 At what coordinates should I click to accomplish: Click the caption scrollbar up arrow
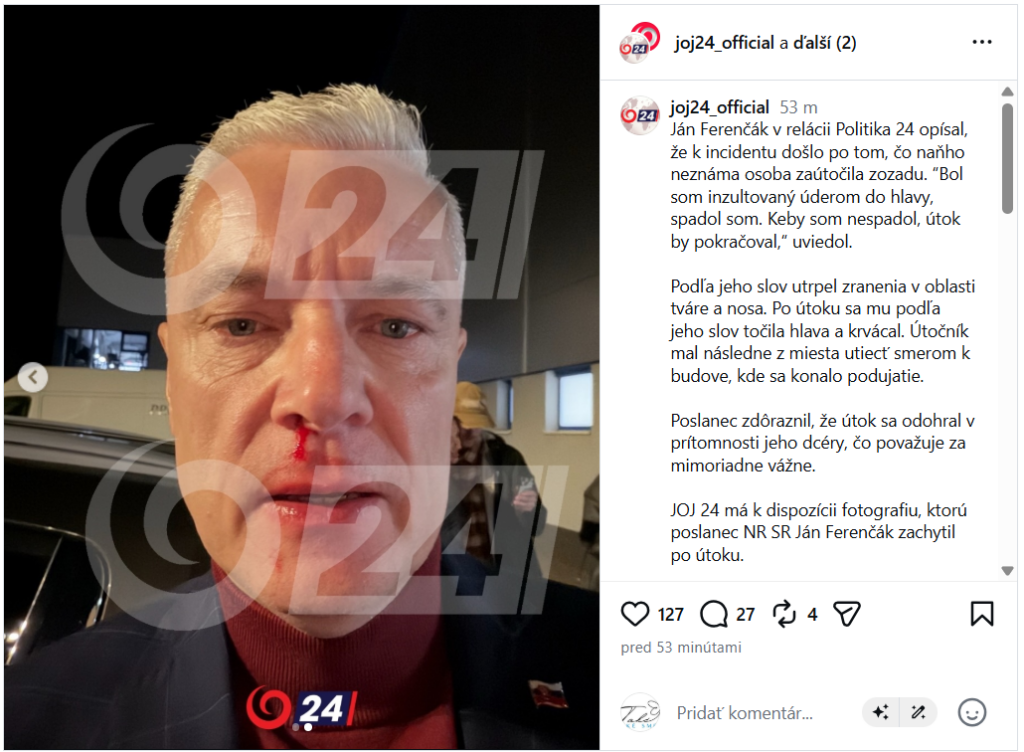[x=1007, y=92]
